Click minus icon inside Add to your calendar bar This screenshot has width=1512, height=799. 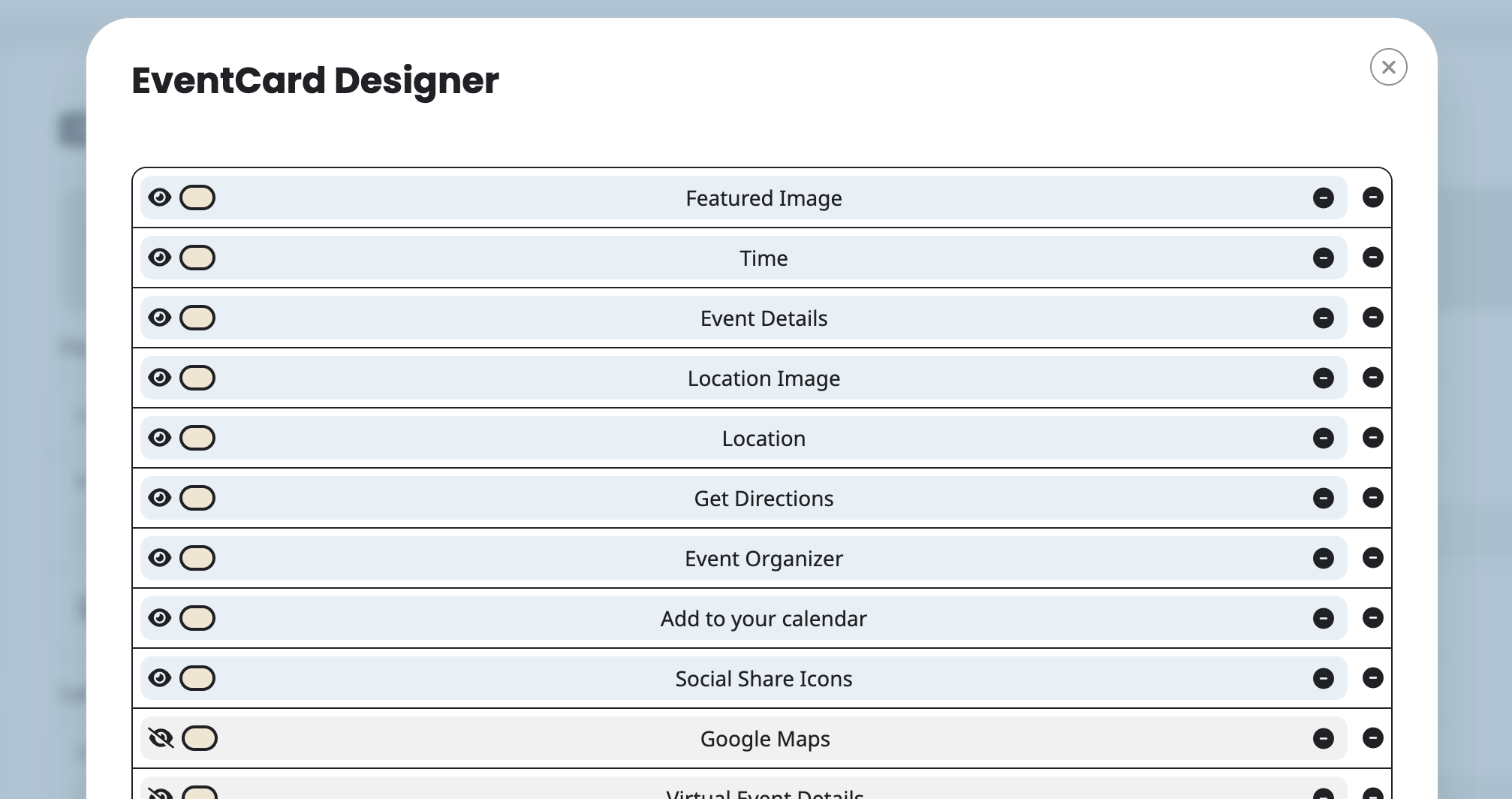point(1323,618)
